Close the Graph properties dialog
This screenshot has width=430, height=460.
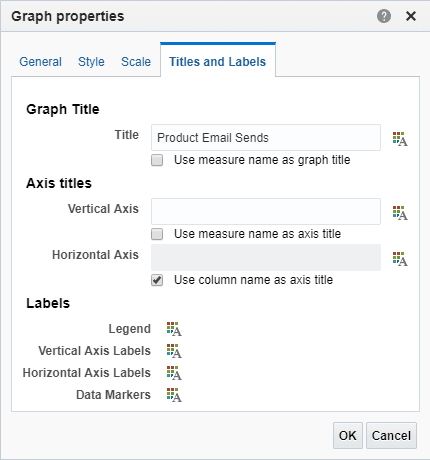[x=411, y=16]
